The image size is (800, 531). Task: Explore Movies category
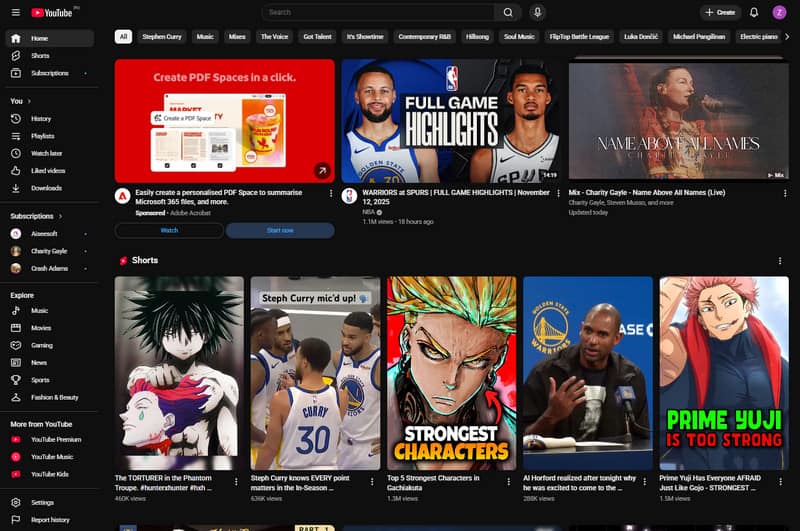pyautogui.click(x=50, y=327)
